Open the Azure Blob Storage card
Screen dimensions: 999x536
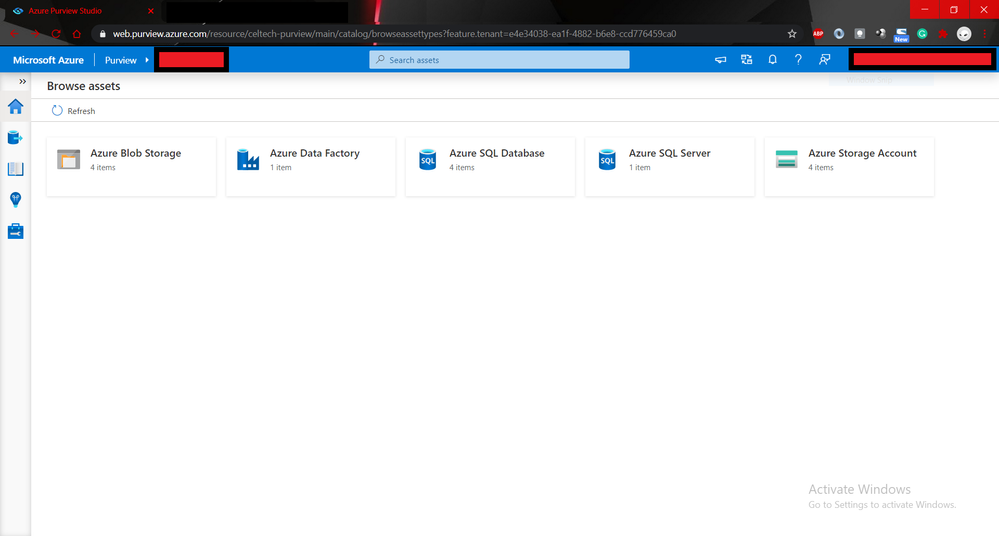pyautogui.click(x=131, y=166)
